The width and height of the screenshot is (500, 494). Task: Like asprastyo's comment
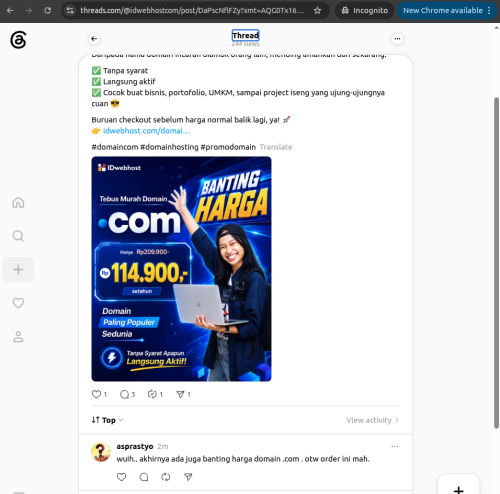[x=121, y=477]
